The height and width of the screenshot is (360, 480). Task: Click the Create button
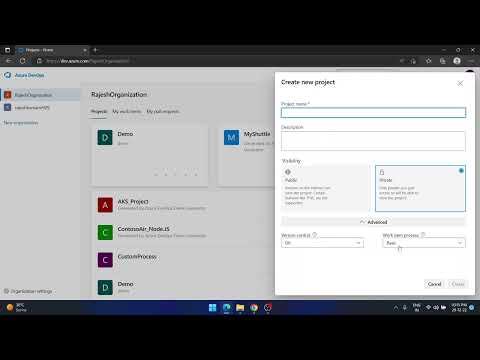pyautogui.click(x=458, y=284)
